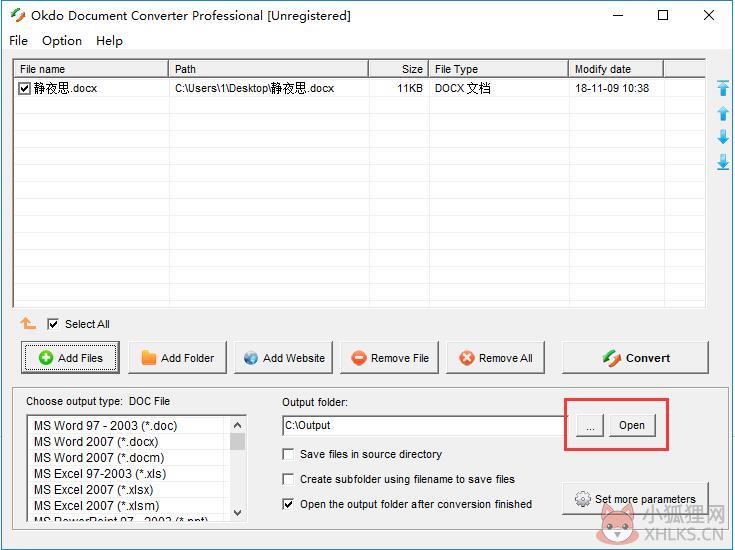The image size is (735, 550).
Task: Click the Remove File button
Action: (x=390, y=357)
